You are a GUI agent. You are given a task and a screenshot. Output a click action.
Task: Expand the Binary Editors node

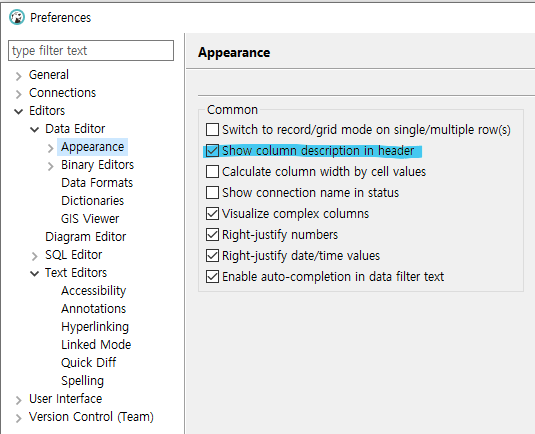pyautogui.click(x=50, y=166)
